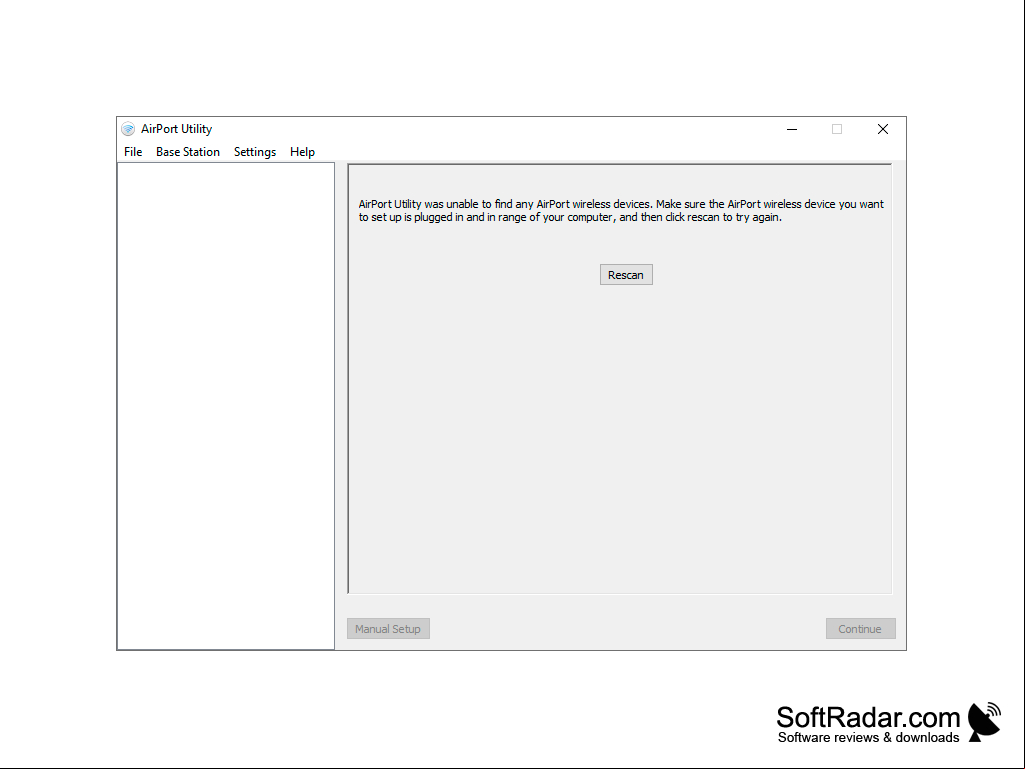Click the 'AirPort Utility was unable to find' message
1025x769 pixels.
click(x=621, y=211)
